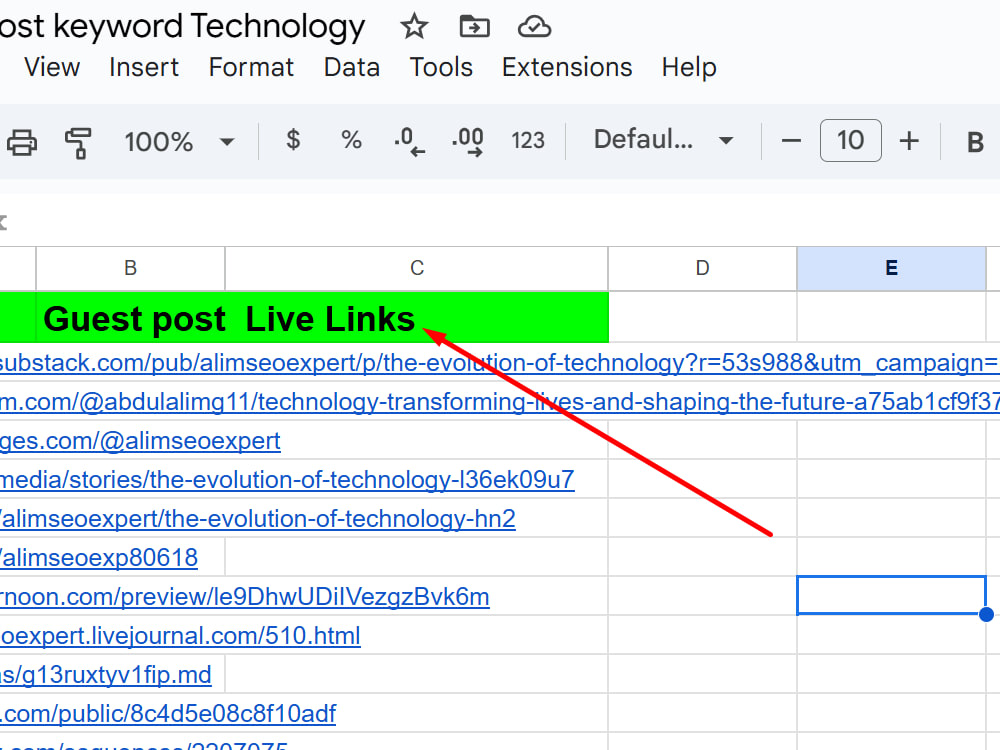Star this spreadsheet document

click(415, 27)
